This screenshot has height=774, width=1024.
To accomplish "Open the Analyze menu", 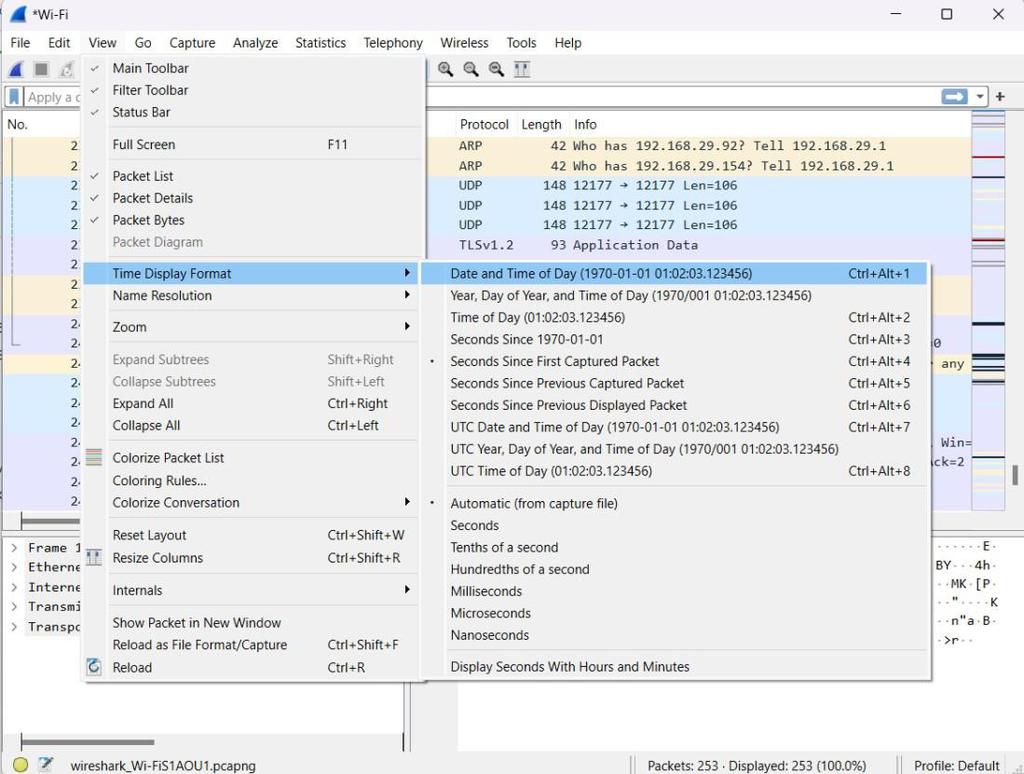I will 255,43.
